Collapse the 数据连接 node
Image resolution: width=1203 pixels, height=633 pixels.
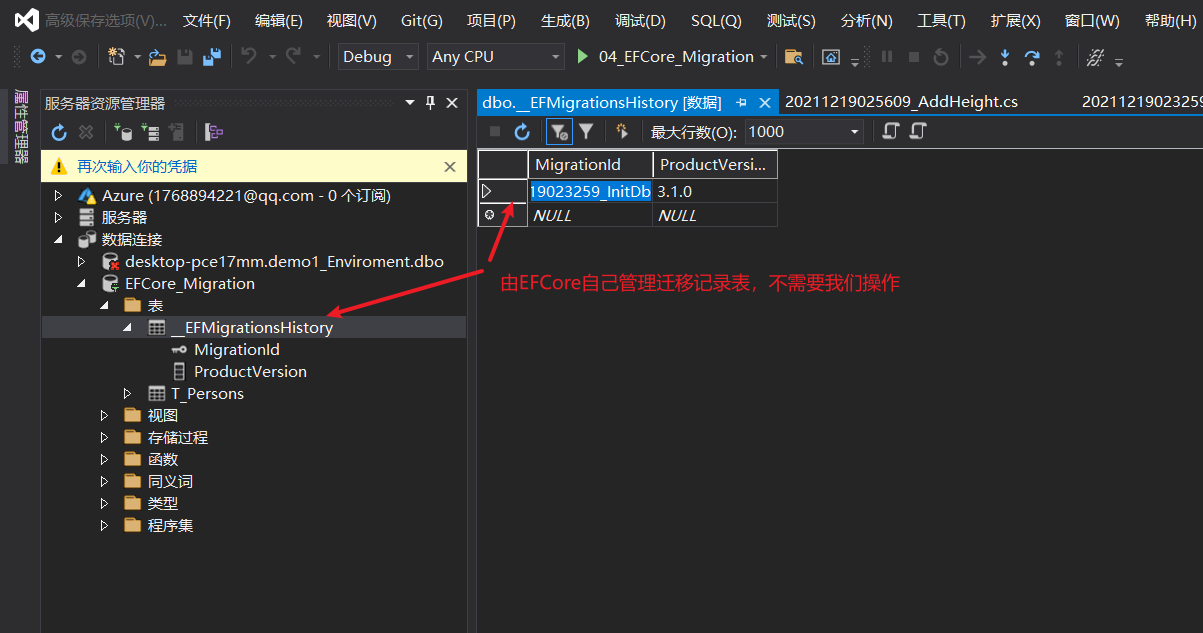[x=58, y=240]
